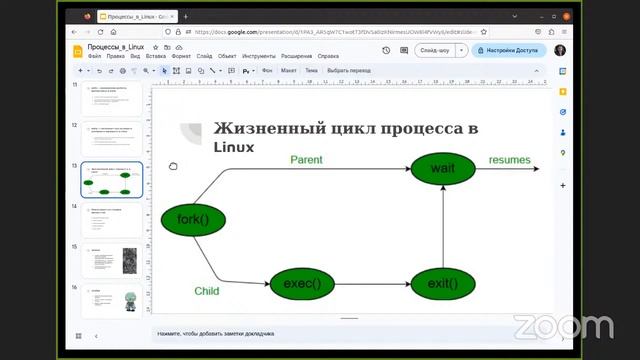Click the Google Slides home logo
Screen dimensions: 640x360
point(78,51)
